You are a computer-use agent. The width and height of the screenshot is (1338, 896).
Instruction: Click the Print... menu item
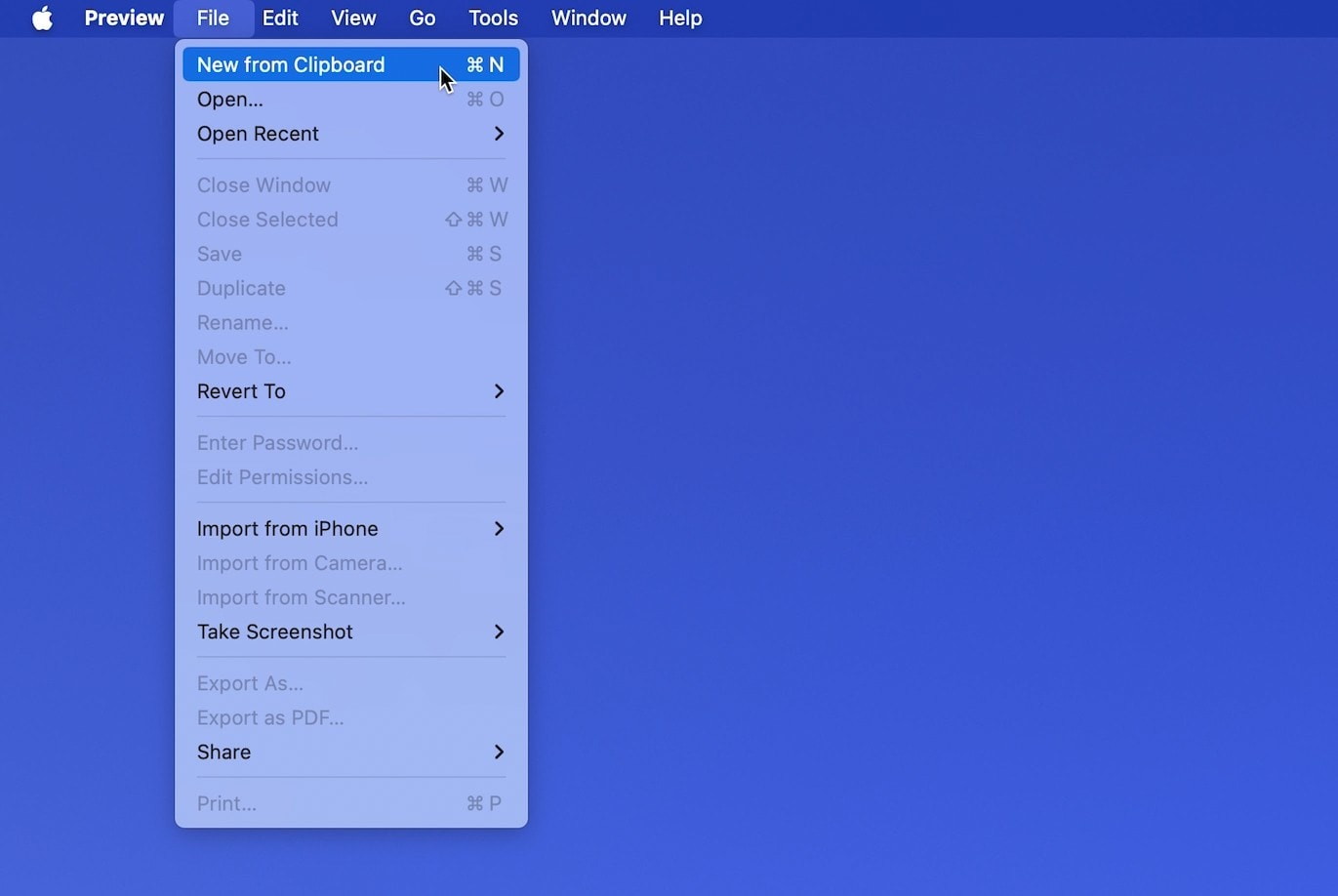point(351,803)
